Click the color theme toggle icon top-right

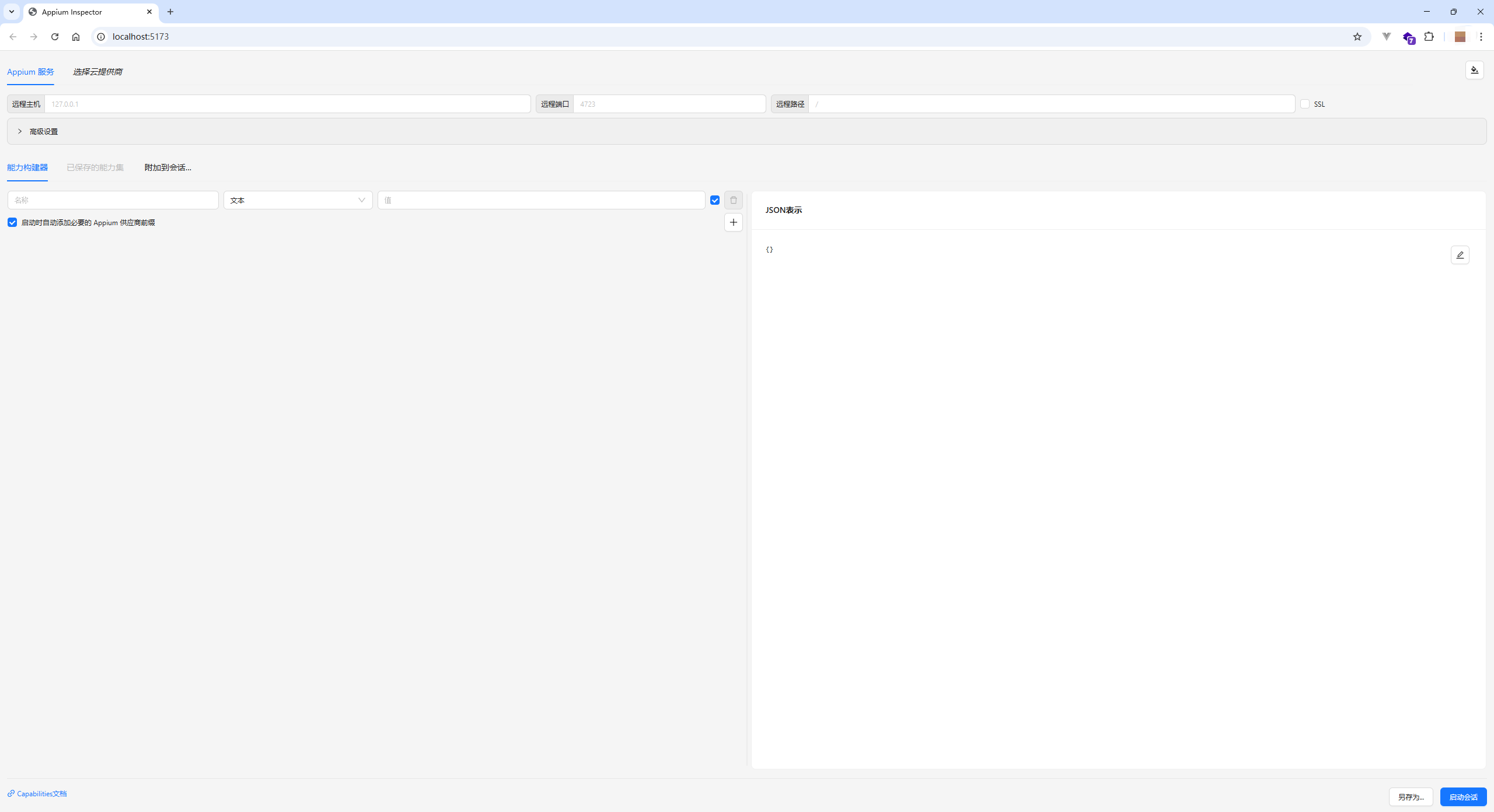tap(1474, 70)
